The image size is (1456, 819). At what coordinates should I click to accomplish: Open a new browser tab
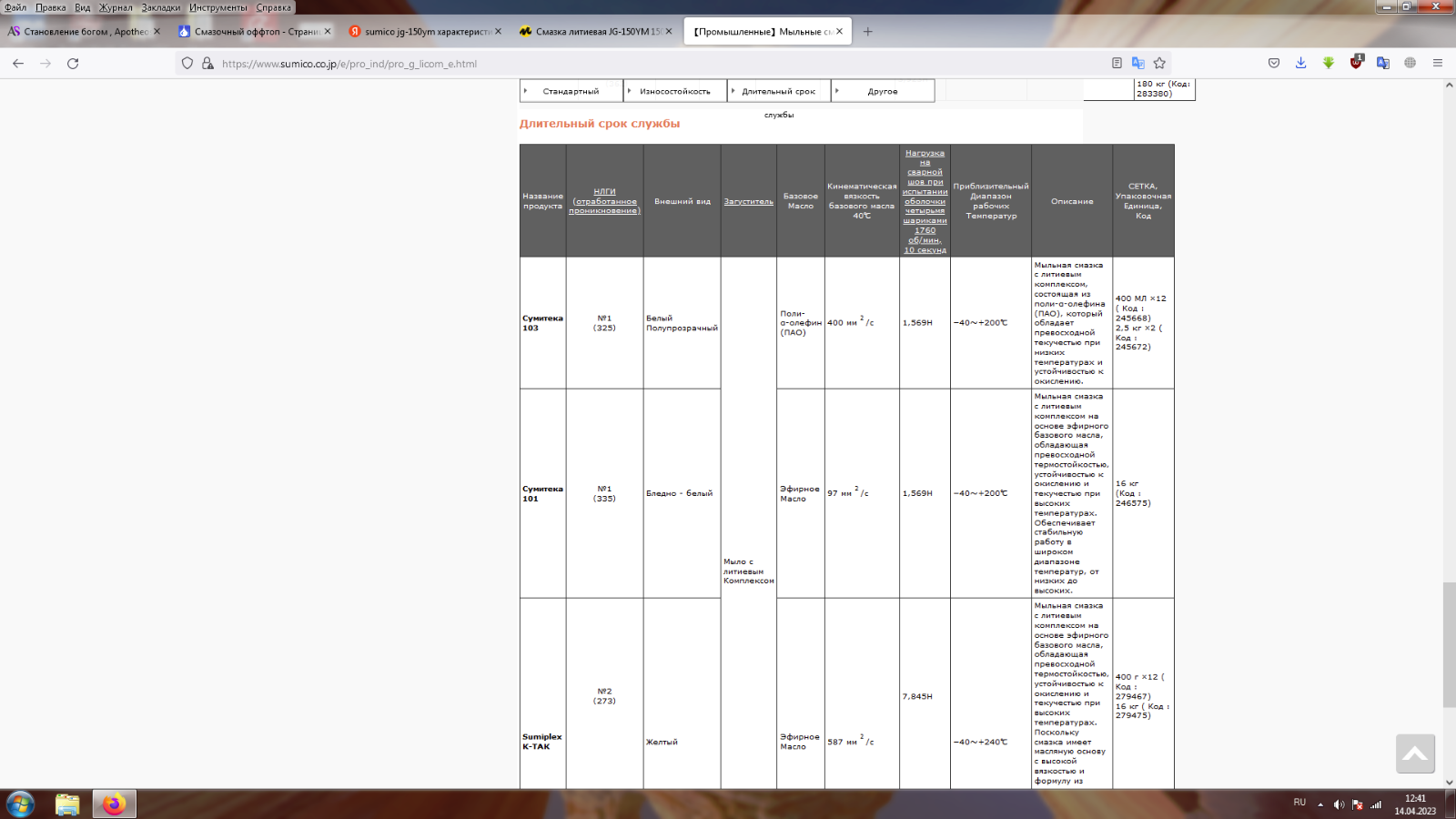[867, 32]
